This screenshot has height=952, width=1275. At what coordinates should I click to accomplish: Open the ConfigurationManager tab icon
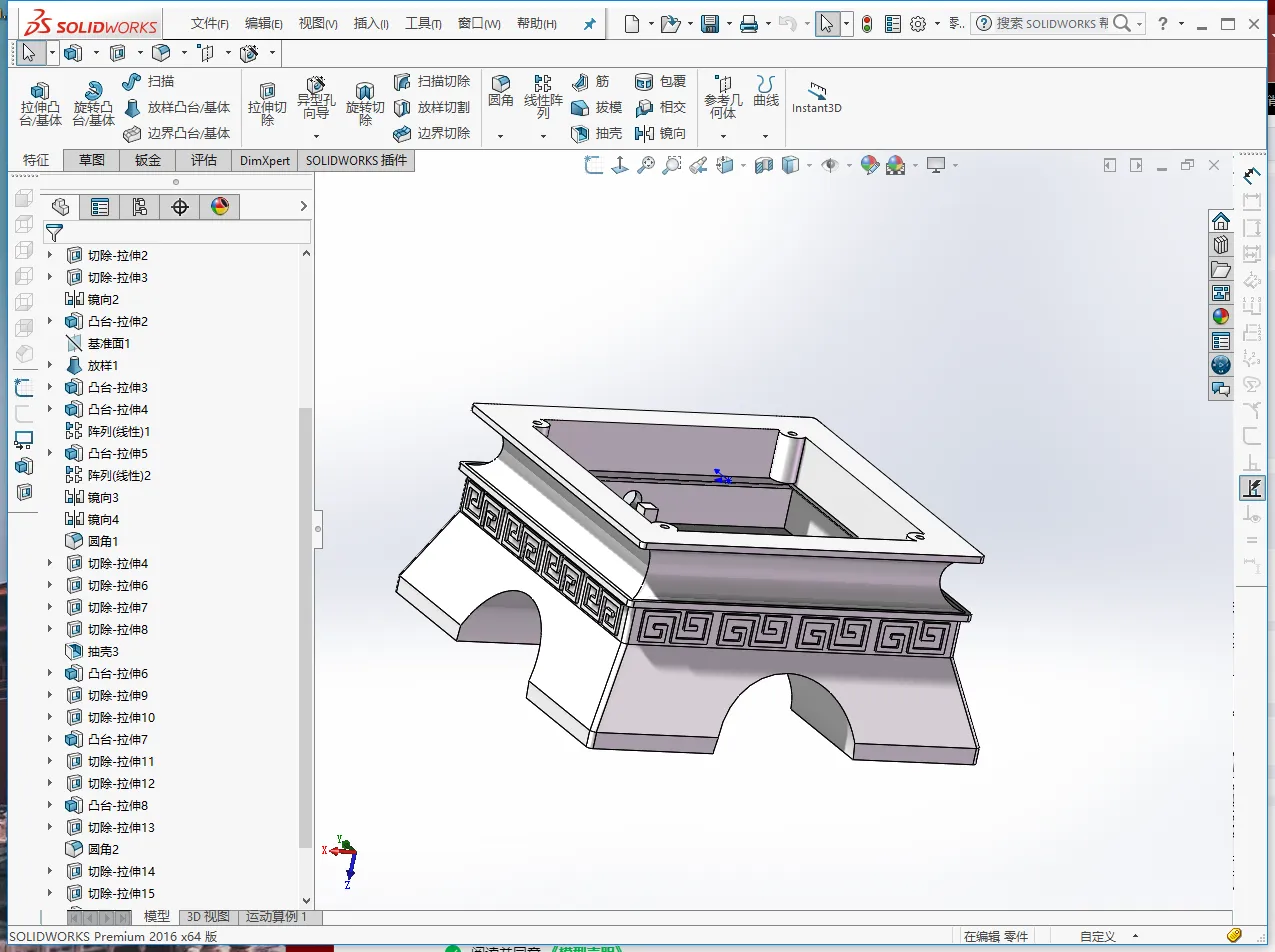[140, 207]
